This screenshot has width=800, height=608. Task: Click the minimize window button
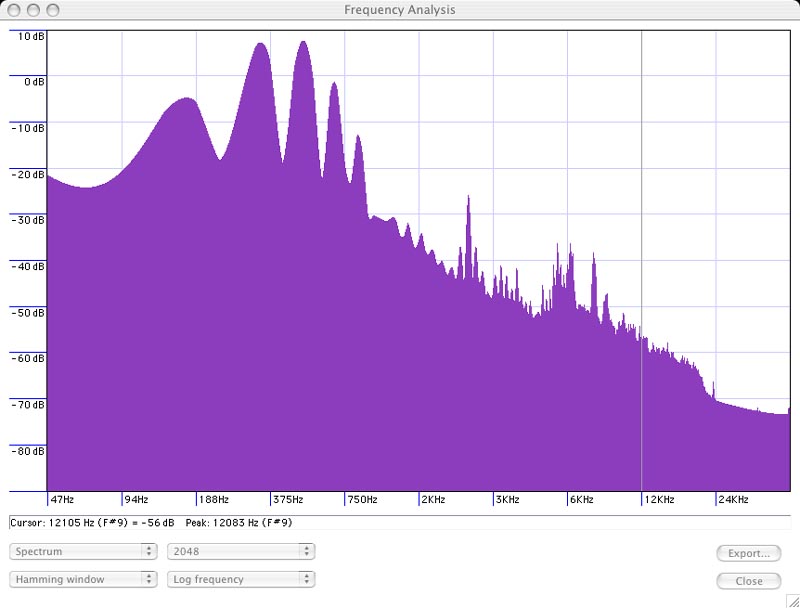(x=33, y=10)
